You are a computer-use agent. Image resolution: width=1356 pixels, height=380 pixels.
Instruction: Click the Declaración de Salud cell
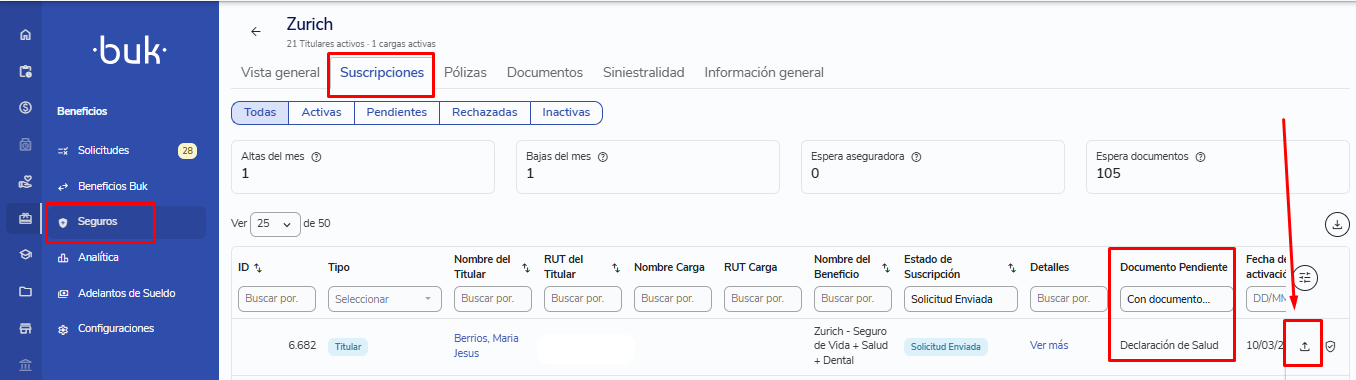pyautogui.click(x=1170, y=346)
